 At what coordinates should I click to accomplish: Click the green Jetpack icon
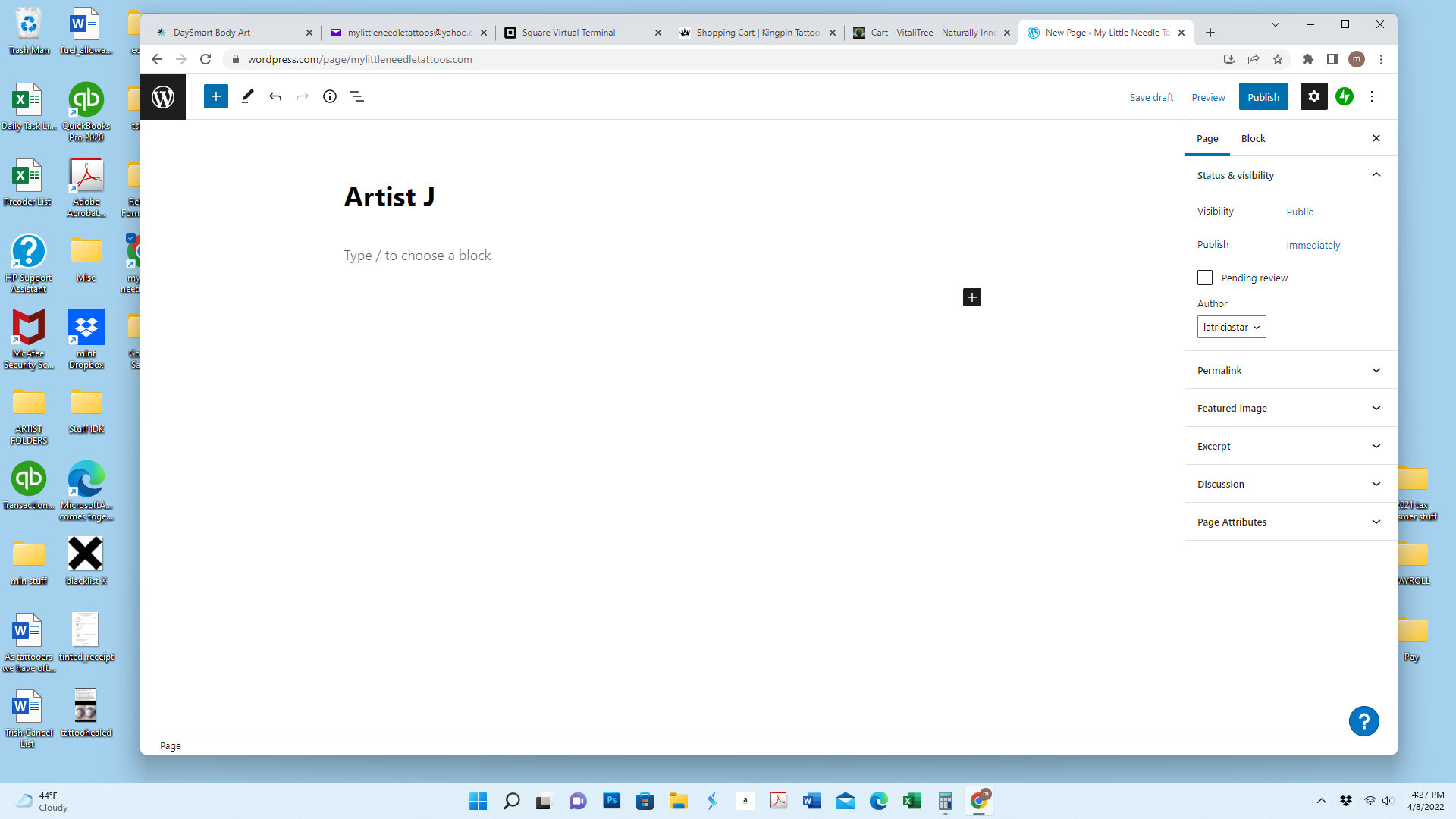pyautogui.click(x=1345, y=96)
